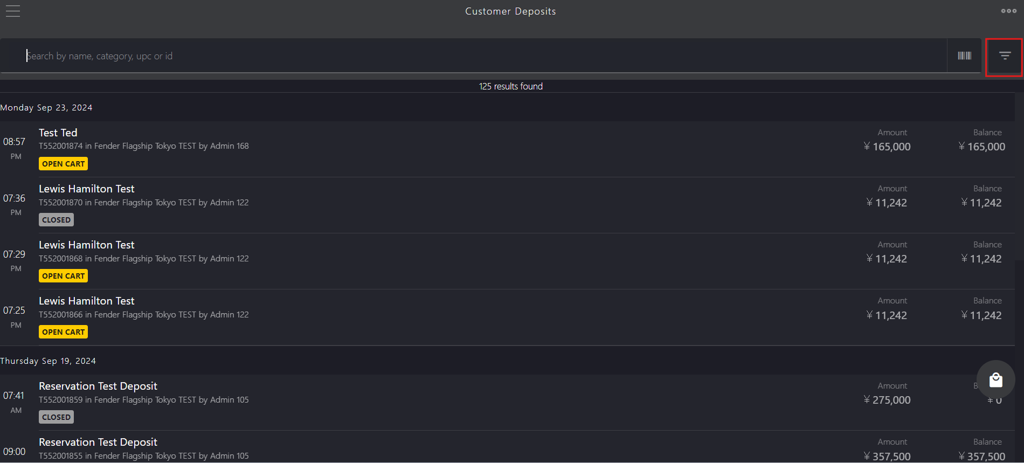The width and height of the screenshot is (1024, 463).
Task: Click the ¥275,000 amount on Reservation deposit
Action: pos(886,400)
